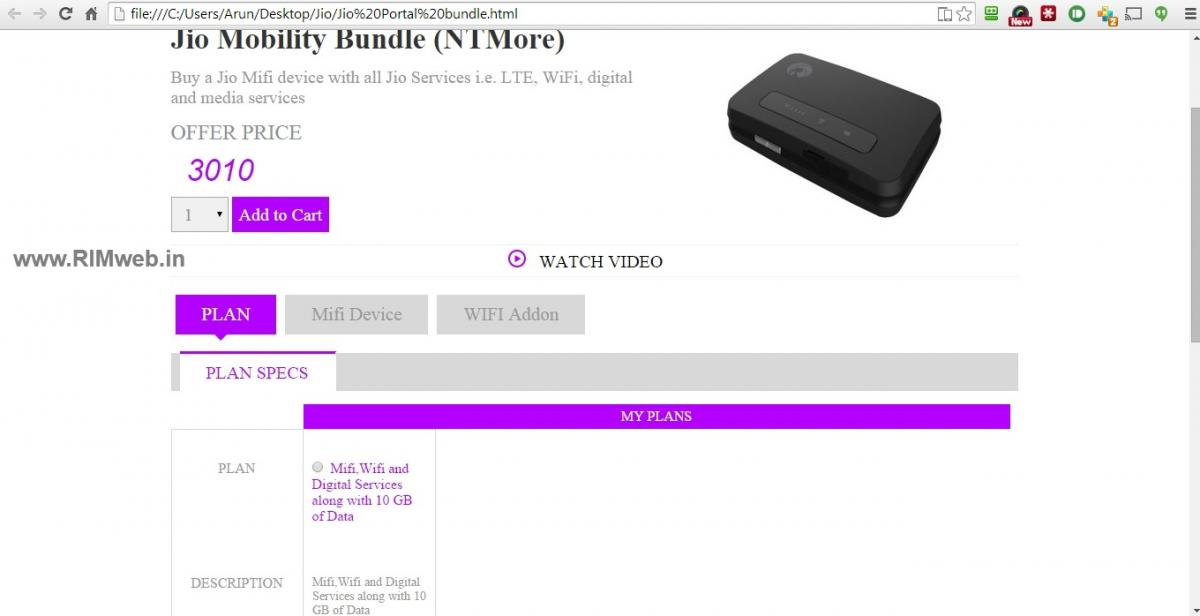The image size is (1200, 616).
Task: Reload the page with the refresh icon
Action: [x=66, y=14]
